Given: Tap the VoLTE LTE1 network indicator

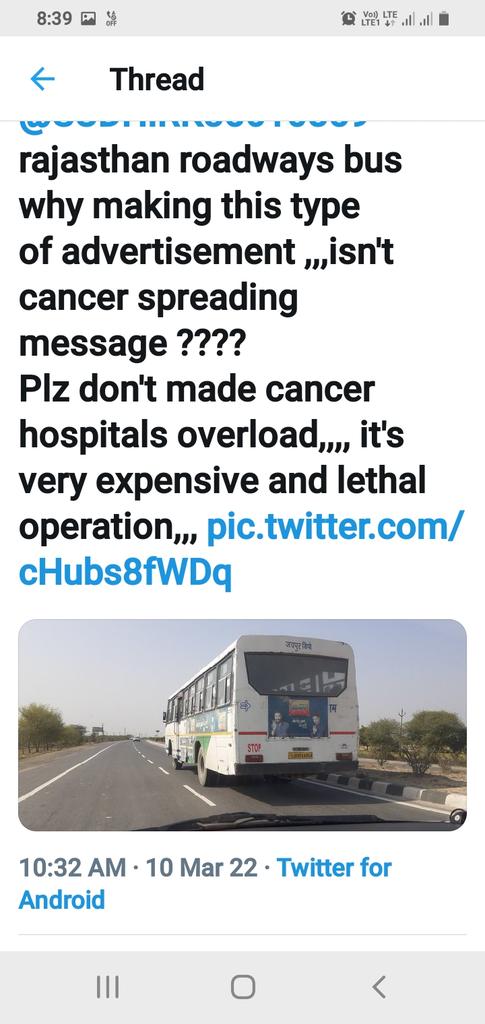Looking at the screenshot, I should (x=379, y=19).
